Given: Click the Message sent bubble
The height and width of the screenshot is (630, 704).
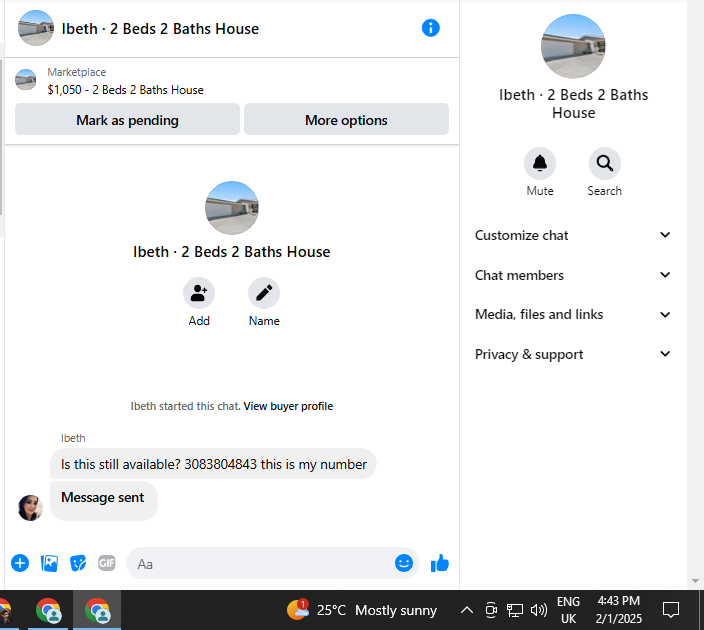Looking at the screenshot, I should [104, 500].
